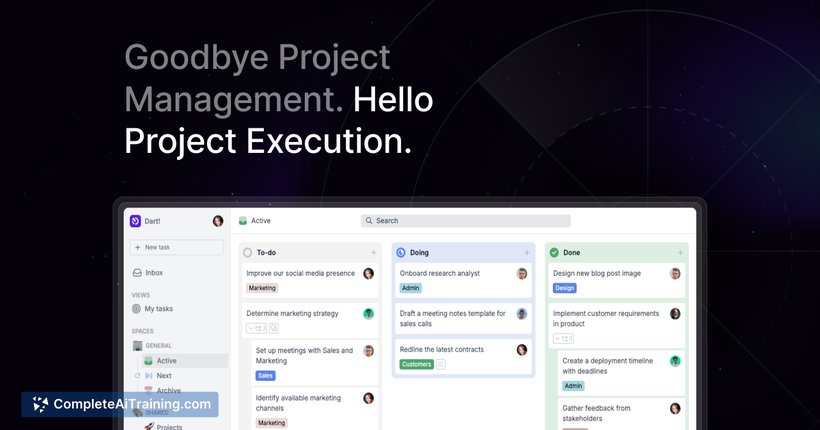The width and height of the screenshot is (820, 430).
Task: Open the Projects item in sidebar
Action: pos(169,426)
